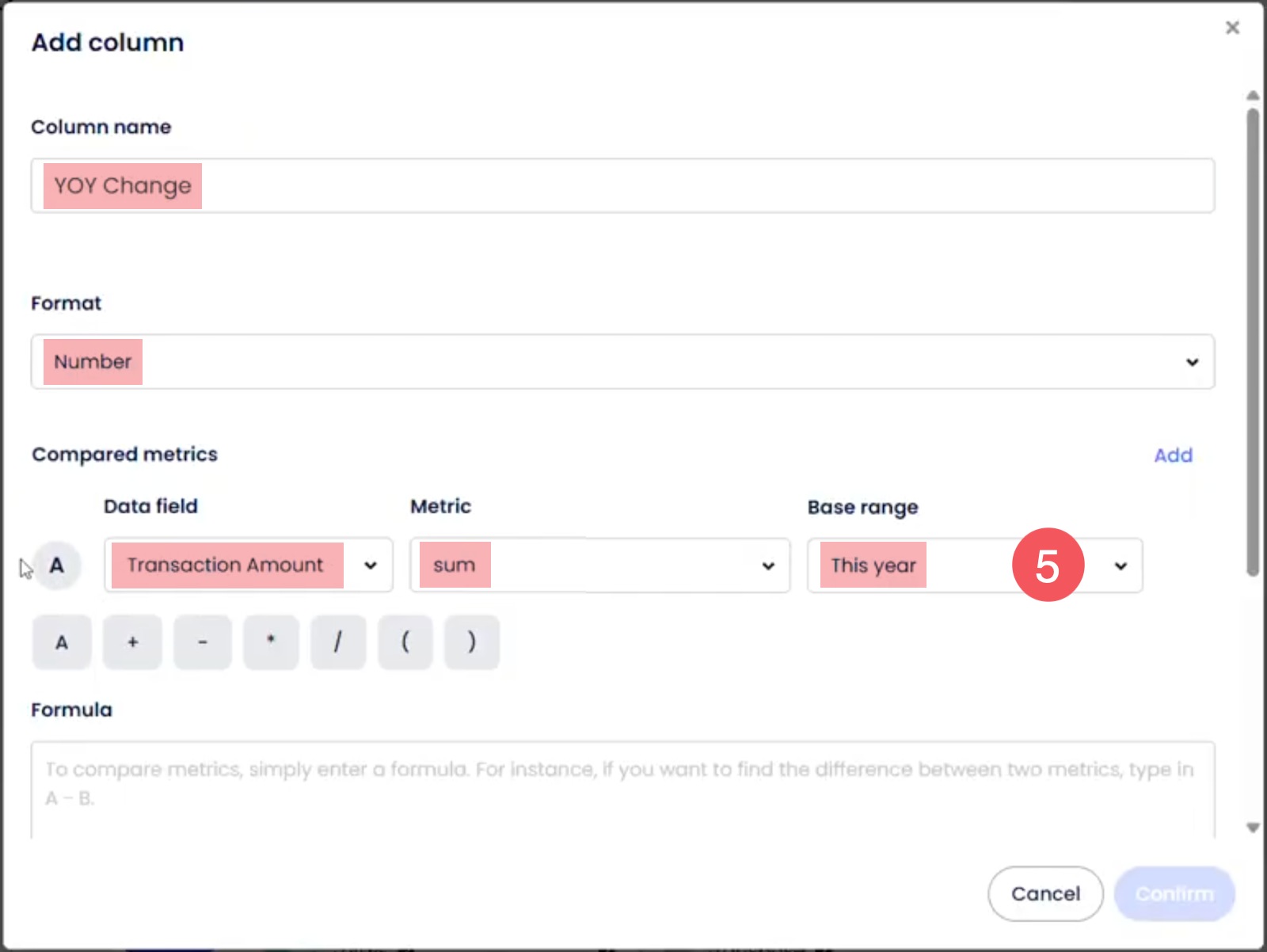Click the minus operator button

(x=203, y=642)
